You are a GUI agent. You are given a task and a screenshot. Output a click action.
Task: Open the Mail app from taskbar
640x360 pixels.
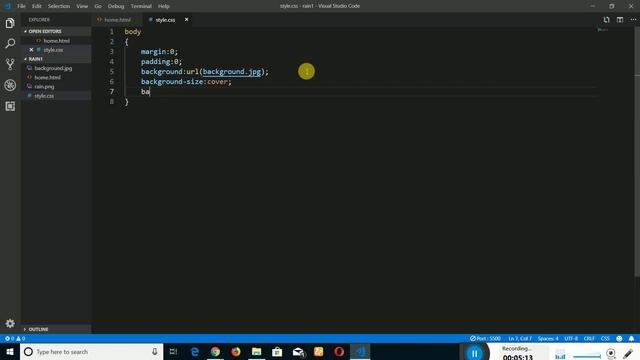(298, 351)
